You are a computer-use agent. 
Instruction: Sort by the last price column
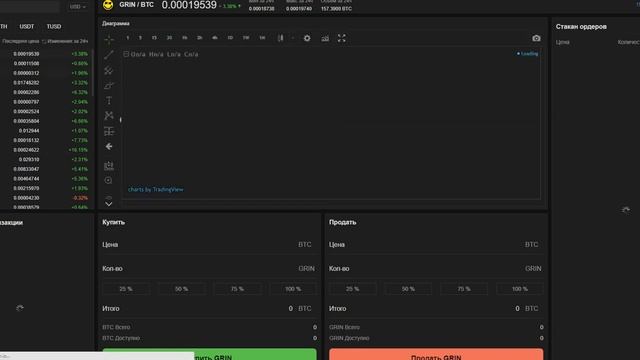[x=20, y=41]
